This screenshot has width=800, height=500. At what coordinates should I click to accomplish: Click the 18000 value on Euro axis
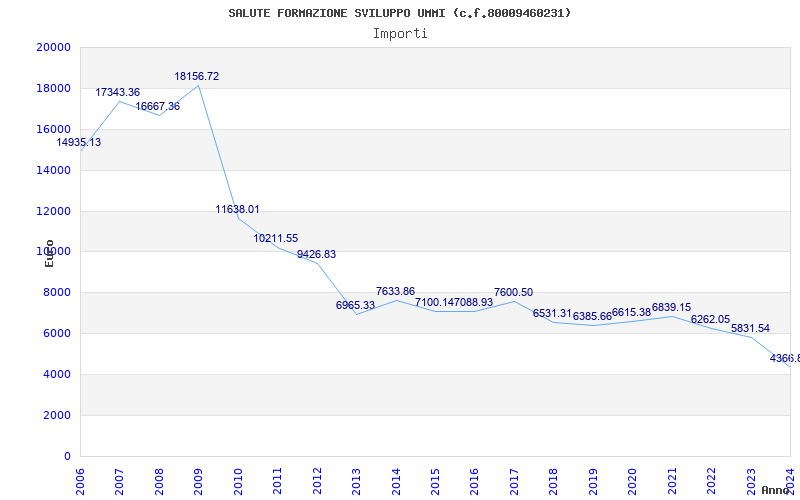(53, 88)
